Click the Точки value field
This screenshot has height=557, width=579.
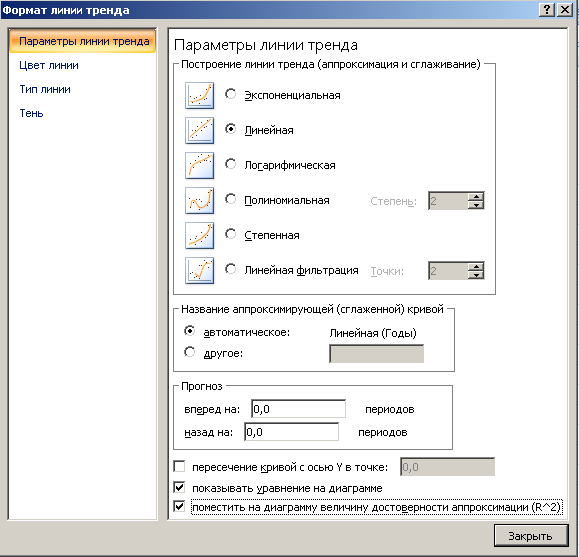[448, 271]
